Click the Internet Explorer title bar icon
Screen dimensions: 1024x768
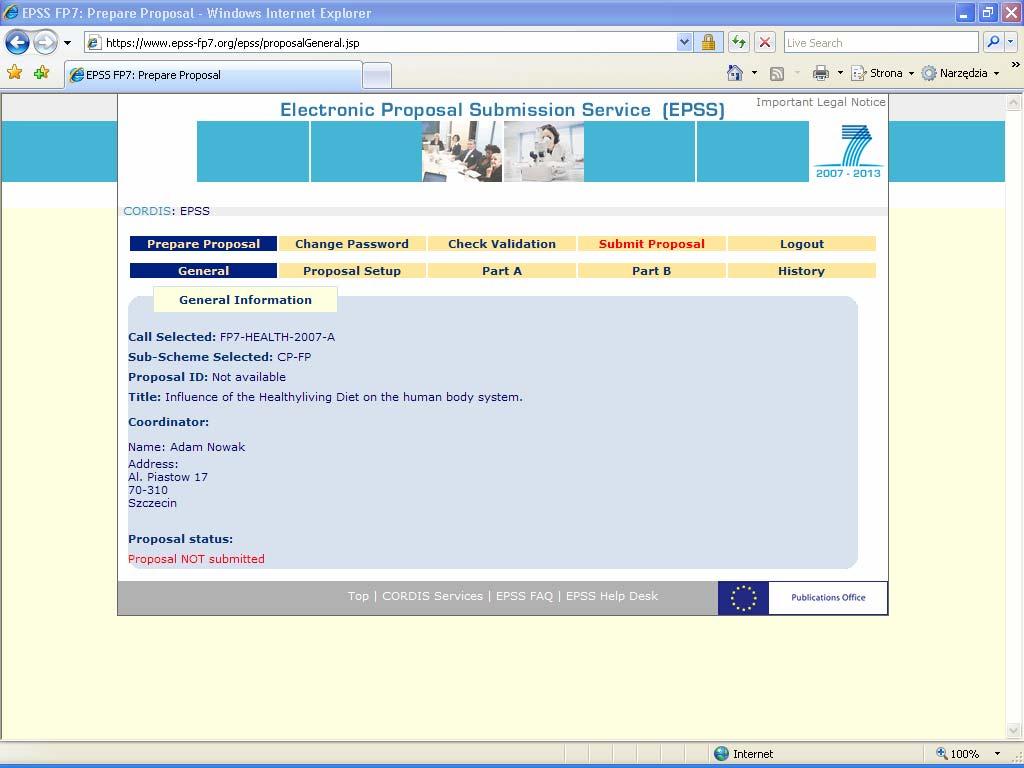tap(10, 12)
